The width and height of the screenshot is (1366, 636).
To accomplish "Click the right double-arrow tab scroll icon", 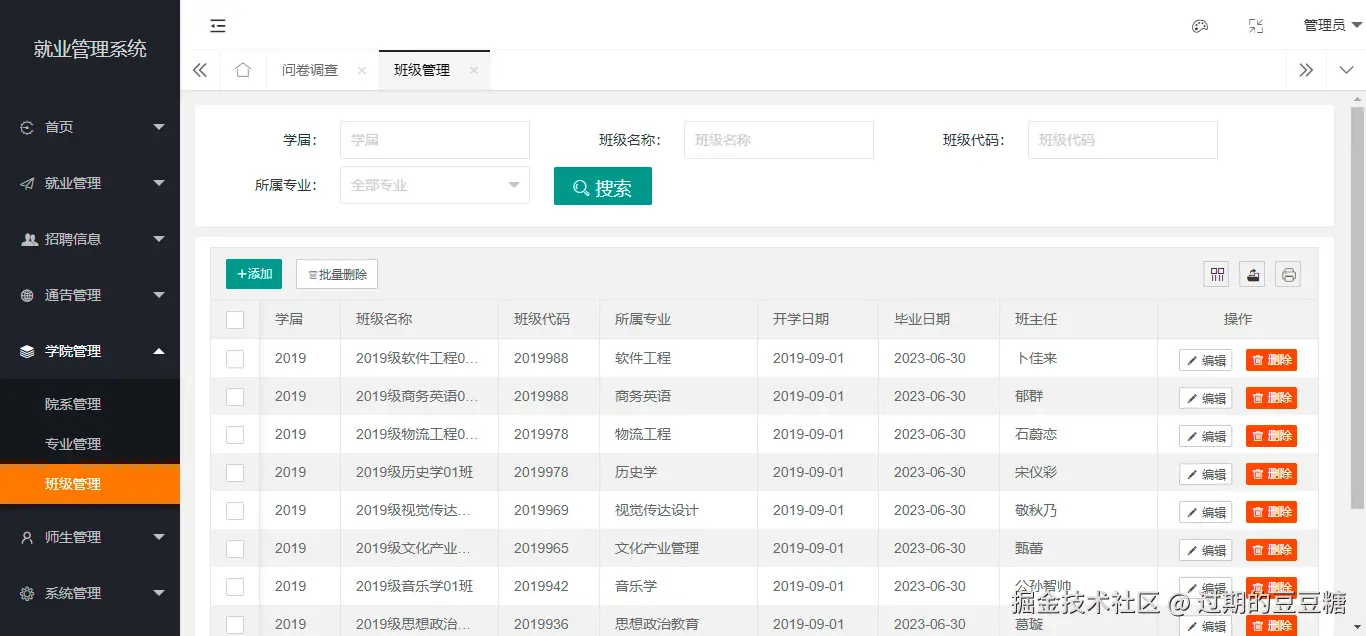I will tap(1306, 70).
